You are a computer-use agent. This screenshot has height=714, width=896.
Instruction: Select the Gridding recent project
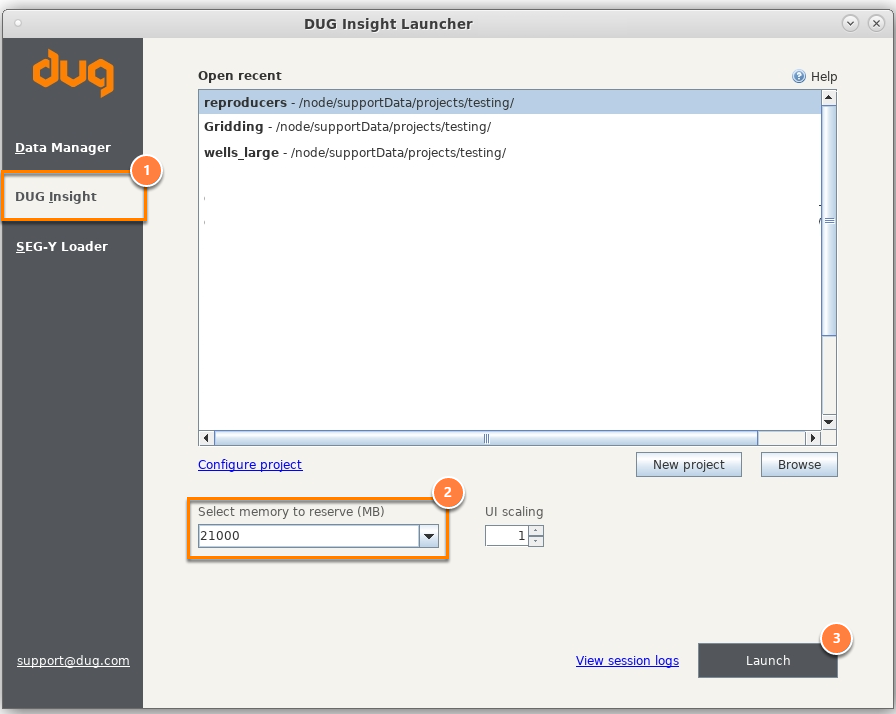click(x=510, y=127)
